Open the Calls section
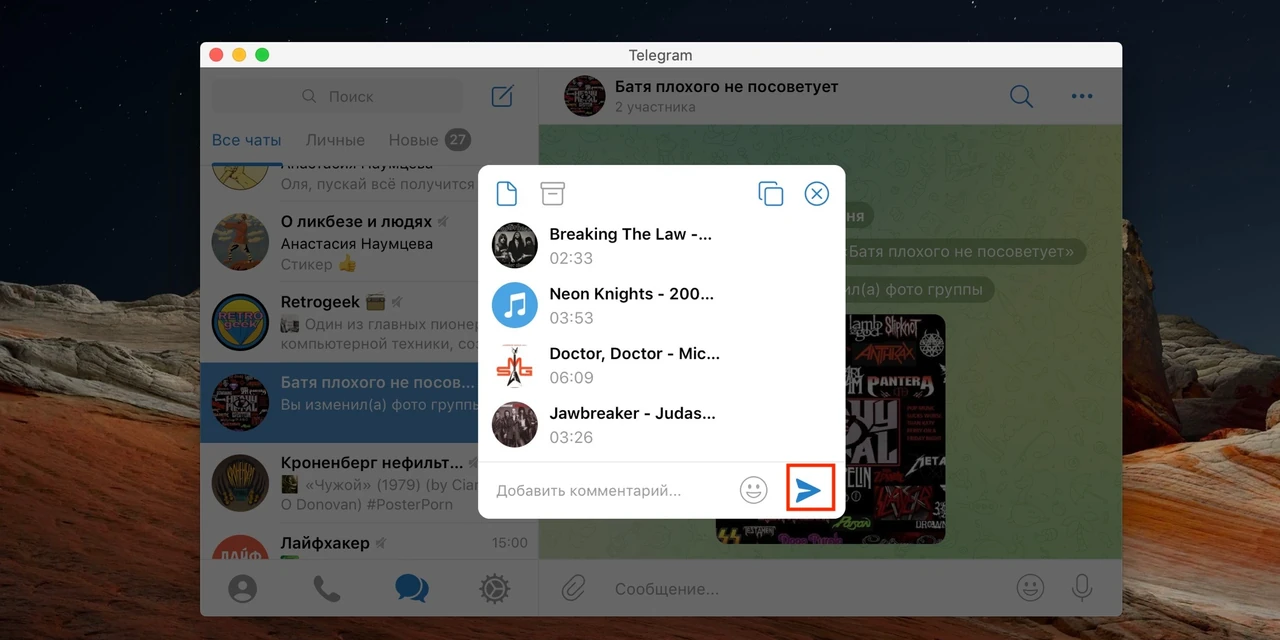The width and height of the screenshot is (1280, 640). (x=327, y=589)
